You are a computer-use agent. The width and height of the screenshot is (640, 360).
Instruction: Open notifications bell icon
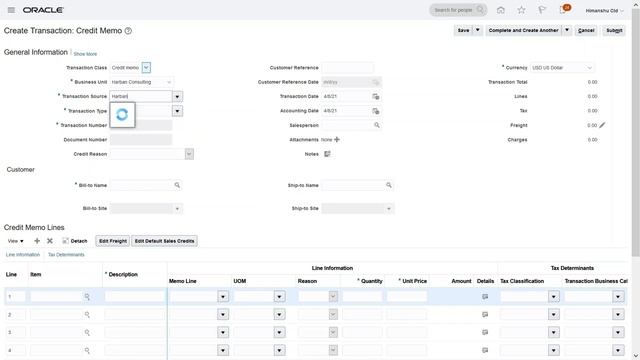[563, 10]
